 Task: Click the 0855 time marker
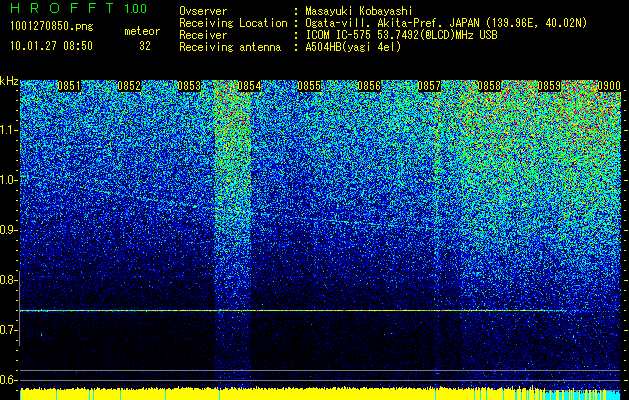[309, 86]
